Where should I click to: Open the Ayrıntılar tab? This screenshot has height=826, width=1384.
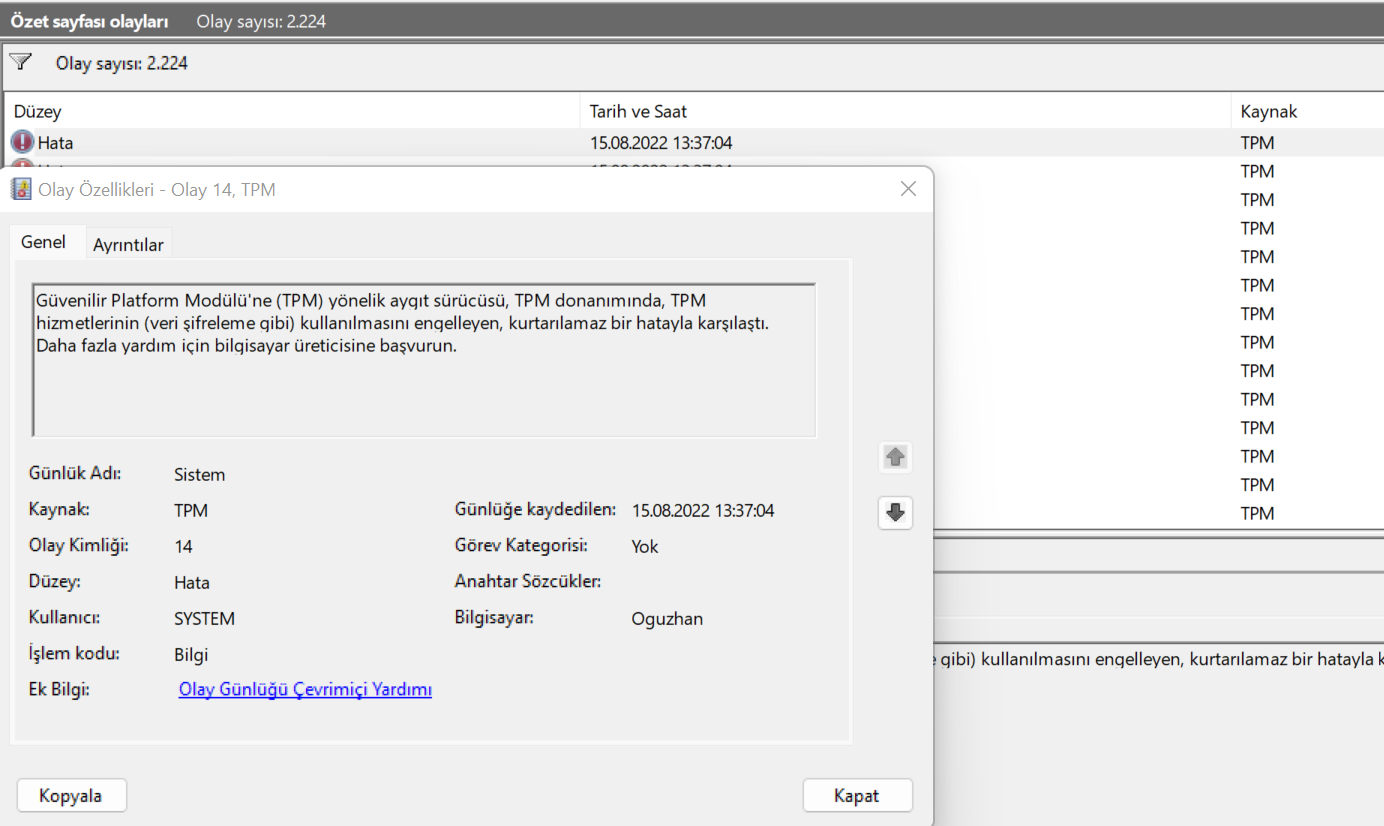point(128,245)
